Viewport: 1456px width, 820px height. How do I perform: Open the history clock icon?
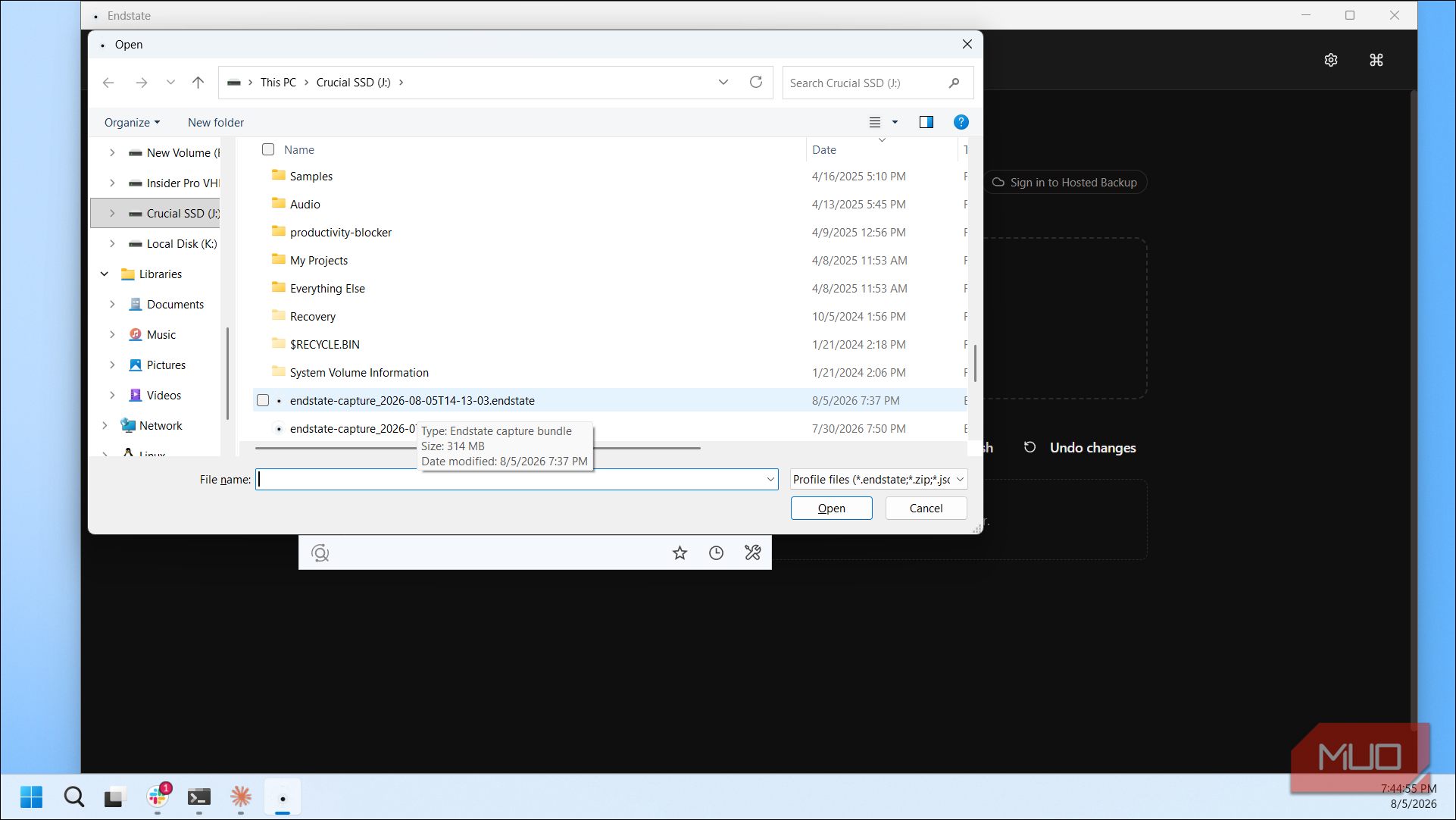[x=716, y=553]
